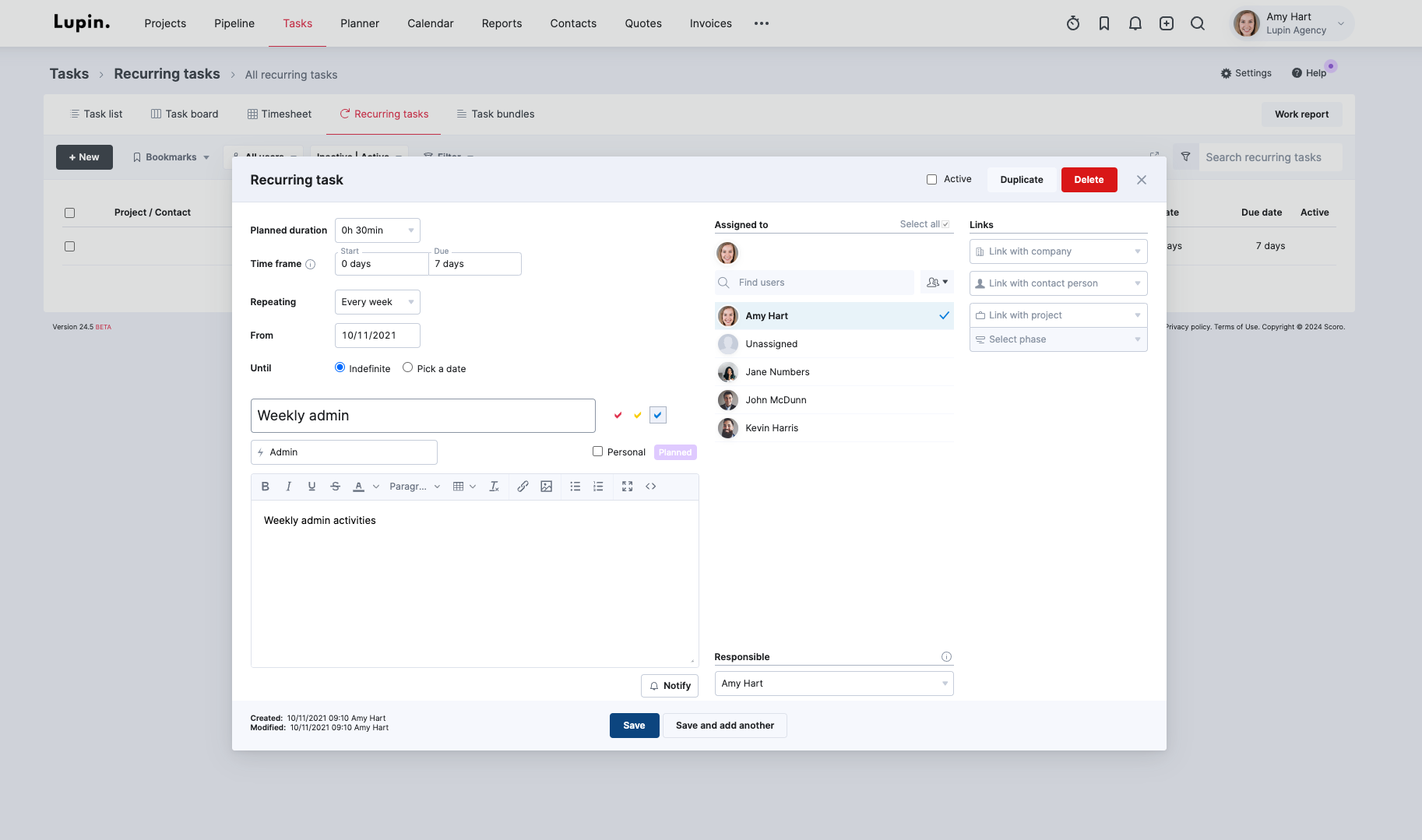This screenshot has width=1422, height=840.
Task: Enable the Active checkbox
Action: point(931,180)
